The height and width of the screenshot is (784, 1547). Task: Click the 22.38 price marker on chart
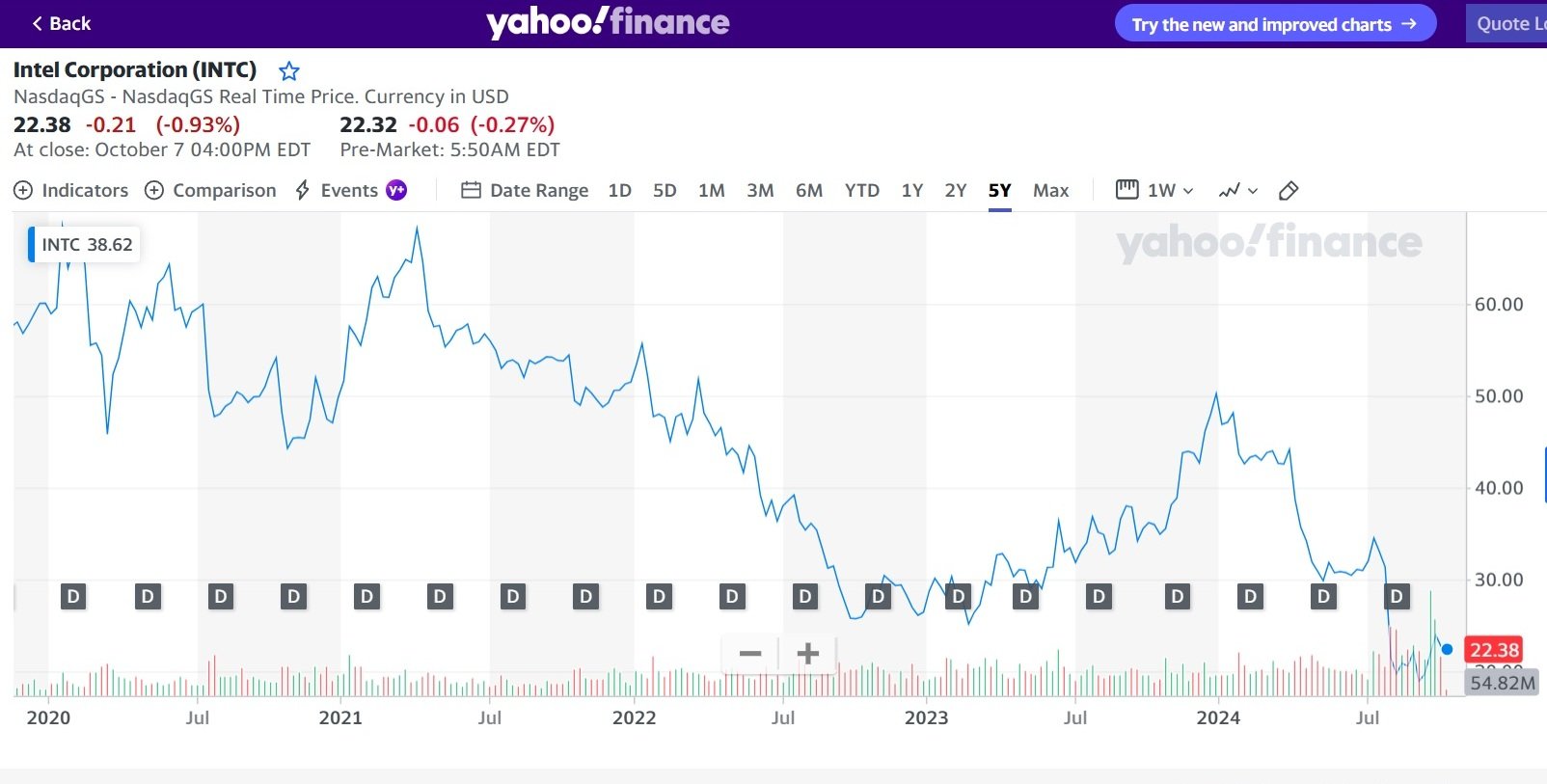tap(1493, 650)
